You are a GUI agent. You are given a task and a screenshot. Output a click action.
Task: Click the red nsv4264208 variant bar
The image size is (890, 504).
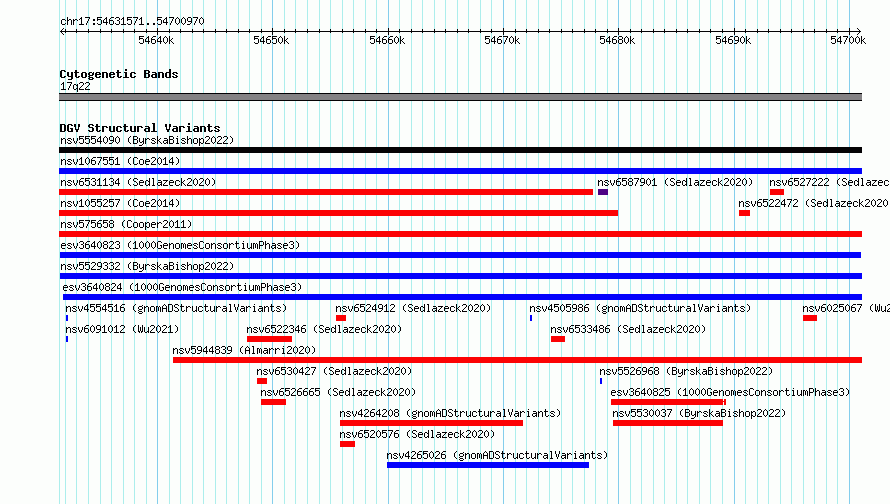click(431, 423)
